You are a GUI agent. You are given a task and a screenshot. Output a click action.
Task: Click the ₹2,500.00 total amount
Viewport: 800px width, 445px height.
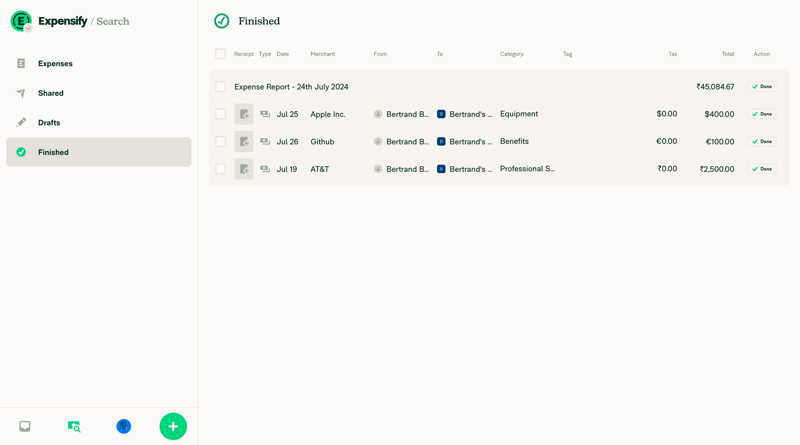717,169
